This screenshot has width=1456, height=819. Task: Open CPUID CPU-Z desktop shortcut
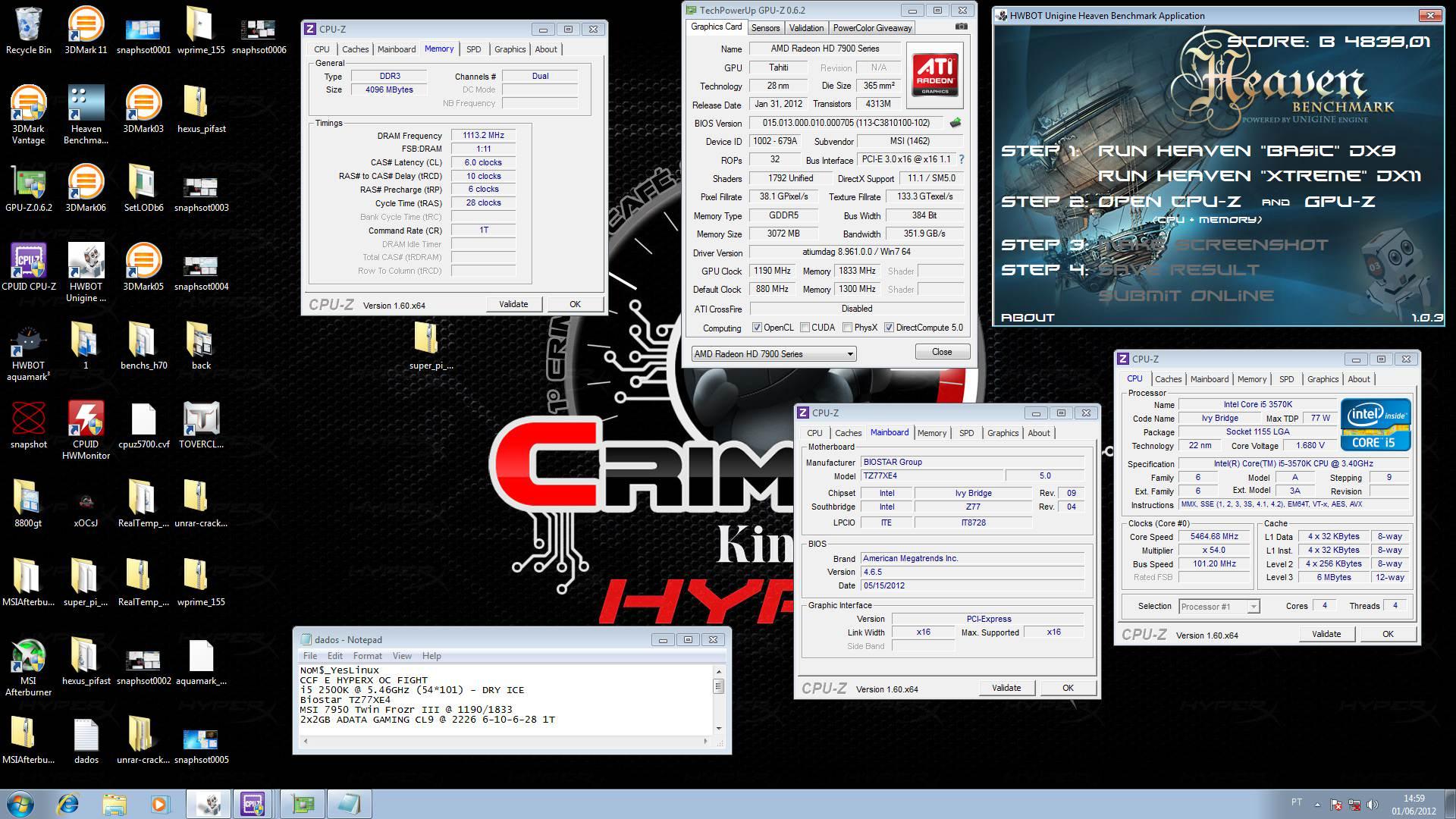(28, 266)
